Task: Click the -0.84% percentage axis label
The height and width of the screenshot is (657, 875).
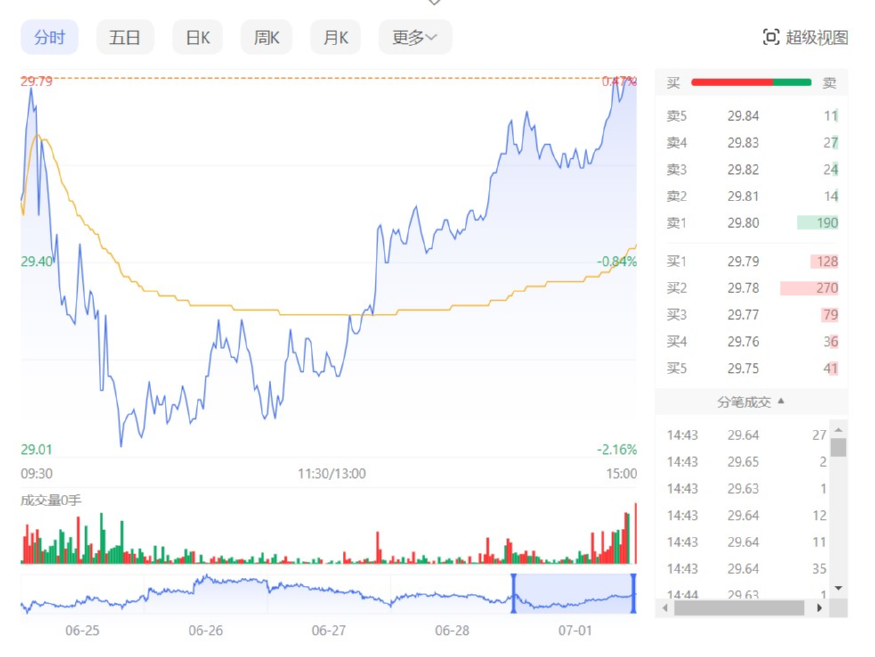Action: tap(617, 261)
